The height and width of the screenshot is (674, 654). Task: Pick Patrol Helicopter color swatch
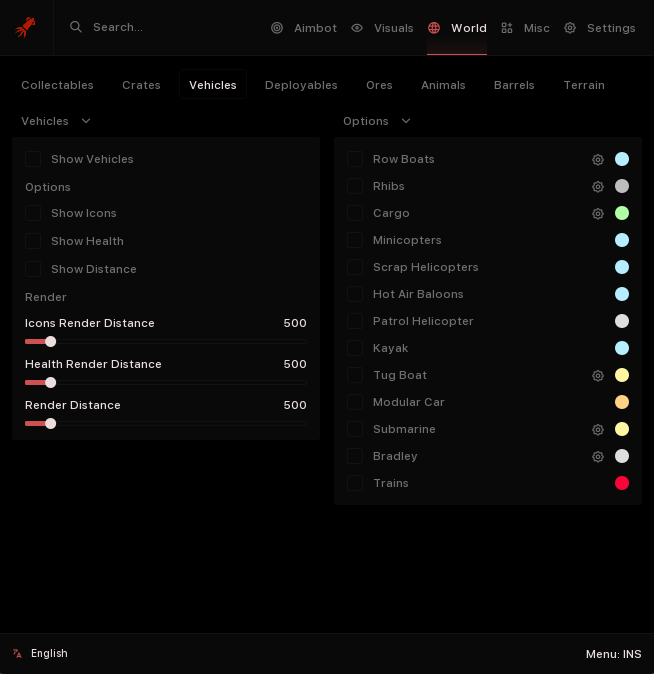click(x=622, y=321)
